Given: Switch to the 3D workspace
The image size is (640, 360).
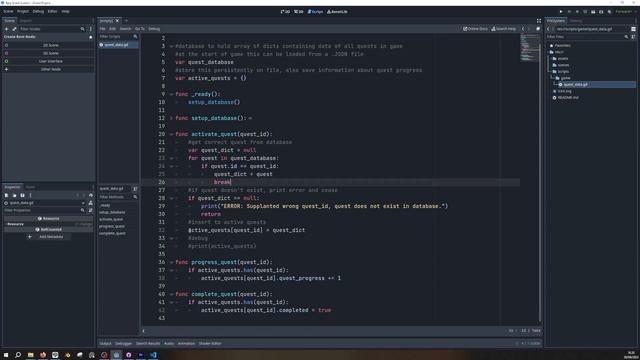Looking at the screenshot, I should click(299, 12).
